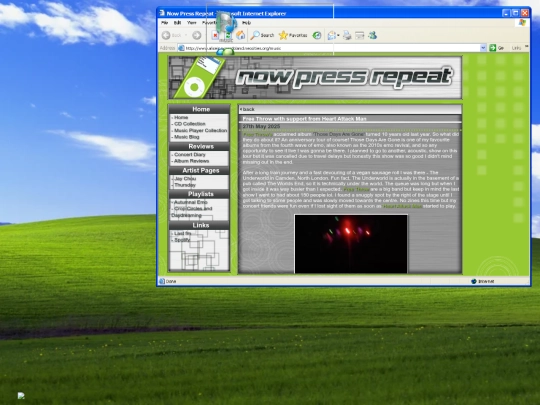Open the Edit menu
The width and height of the screenshot is (540, 405).
coord(177,23)
